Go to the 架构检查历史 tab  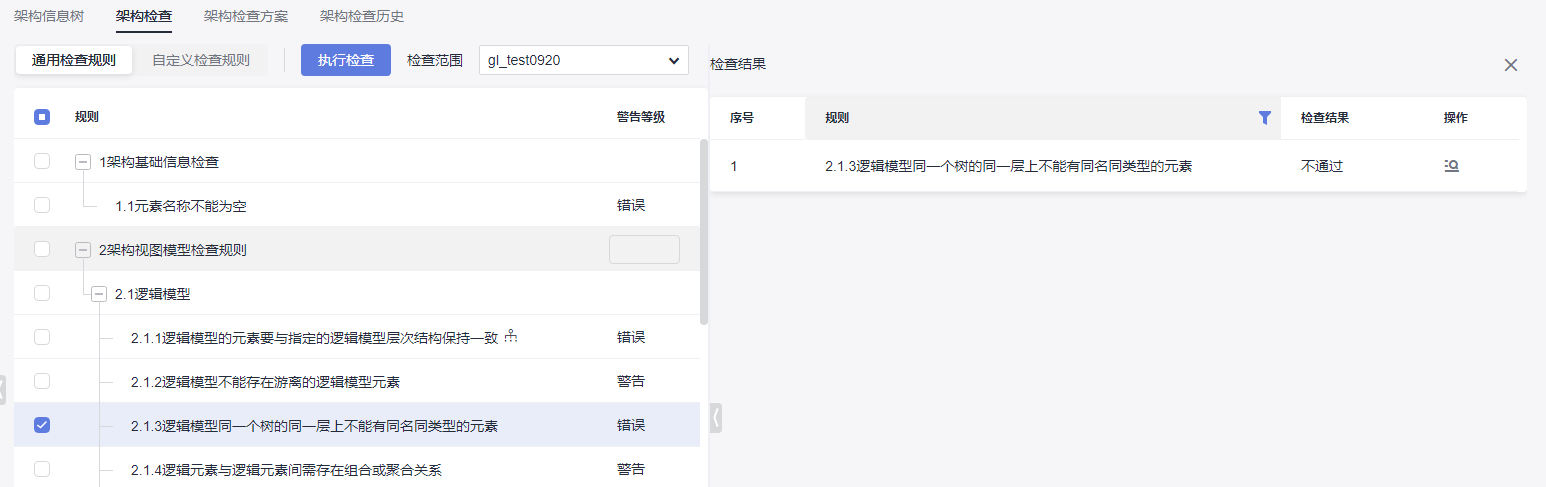(362, 17)
